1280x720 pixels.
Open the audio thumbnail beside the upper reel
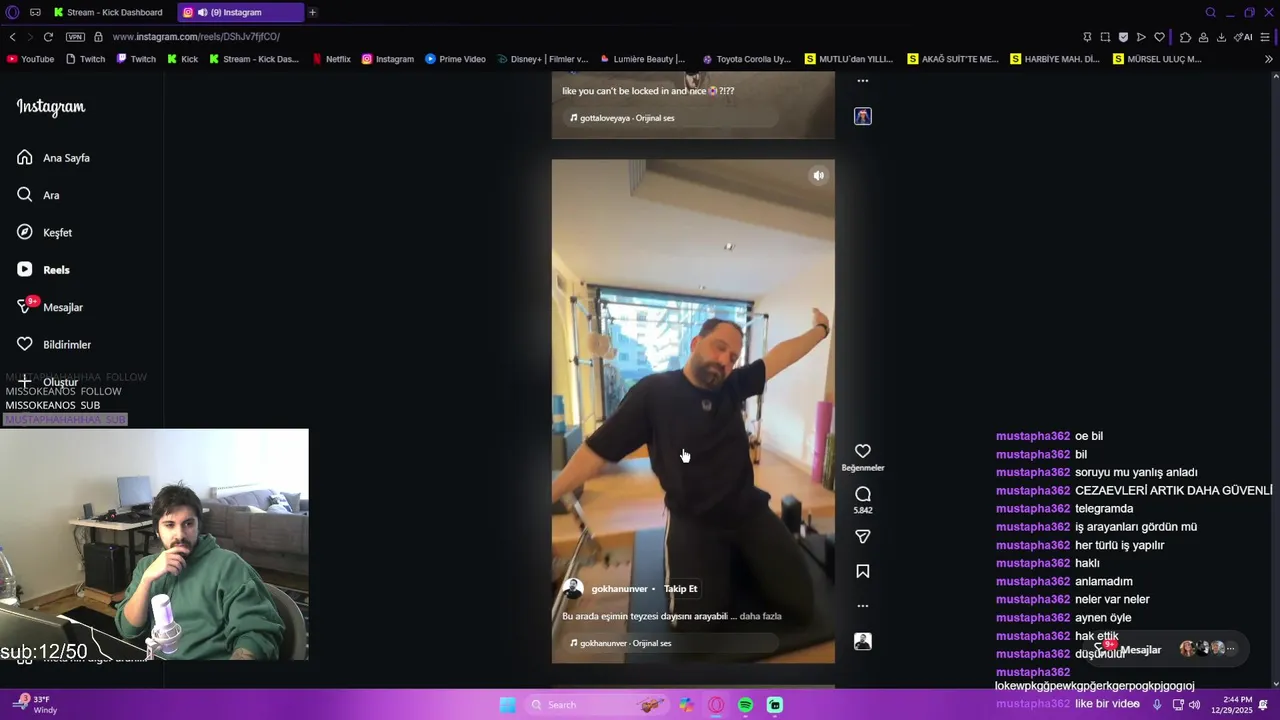(x=863, y=116)
